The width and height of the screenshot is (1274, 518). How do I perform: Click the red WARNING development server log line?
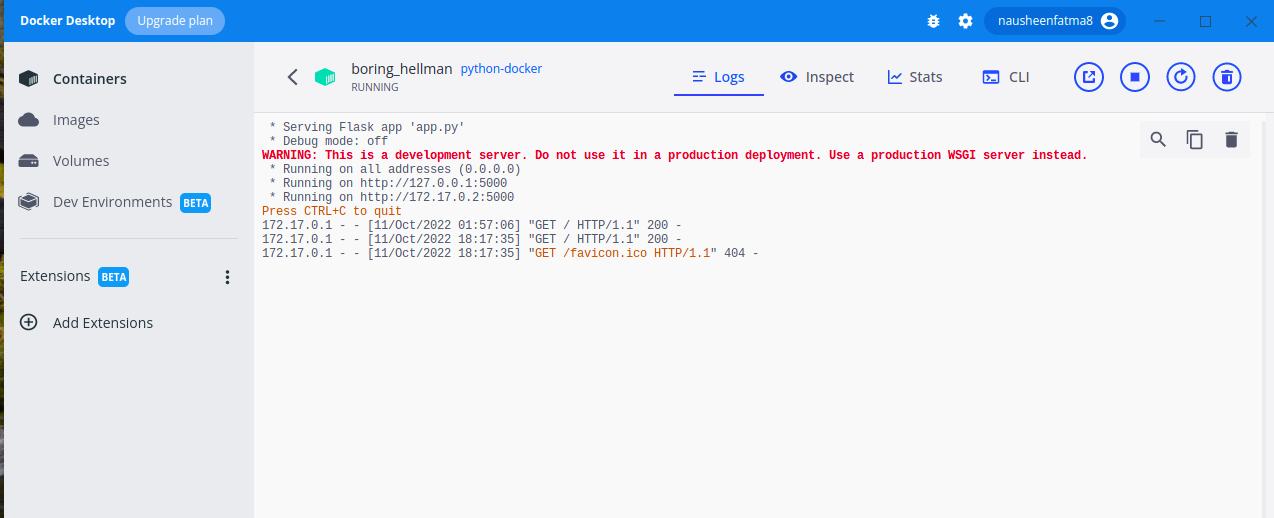tap(674, 155)
